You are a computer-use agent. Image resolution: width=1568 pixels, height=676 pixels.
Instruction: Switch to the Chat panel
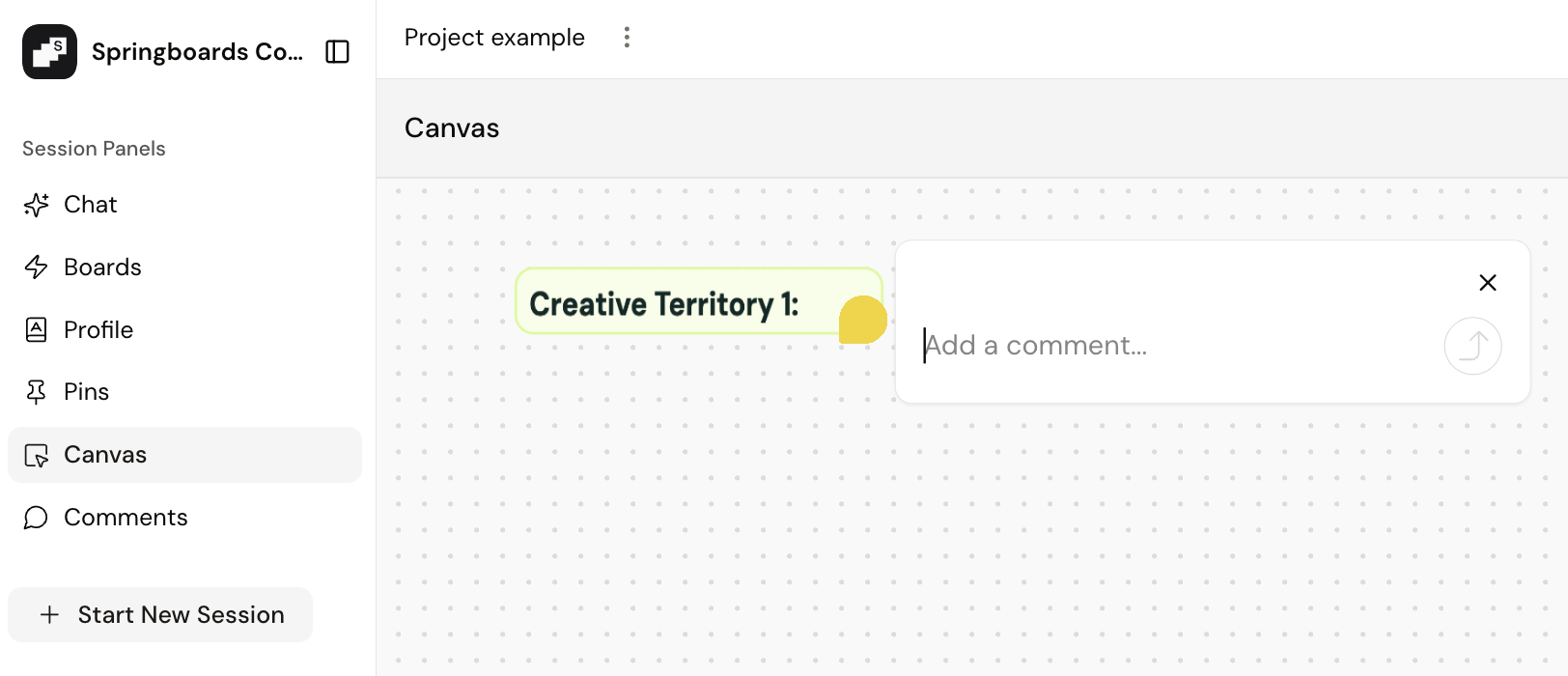click(91, 205)
